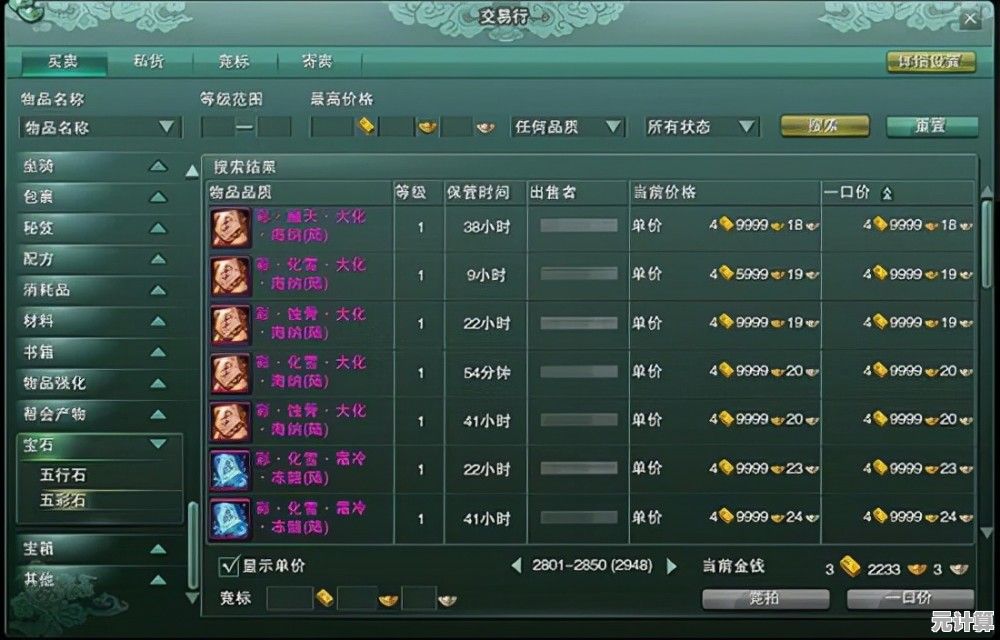Click the gold amount field under 最高价格
1000x640 pixels.
tap(332, 127)
